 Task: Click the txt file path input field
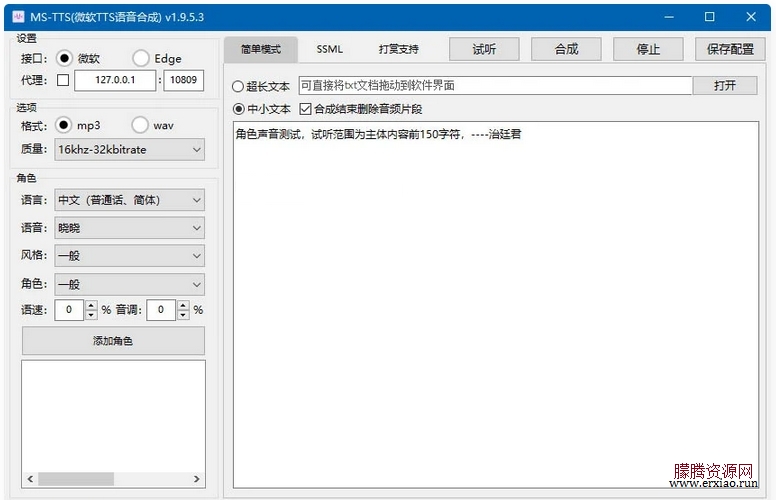point(495,86)
